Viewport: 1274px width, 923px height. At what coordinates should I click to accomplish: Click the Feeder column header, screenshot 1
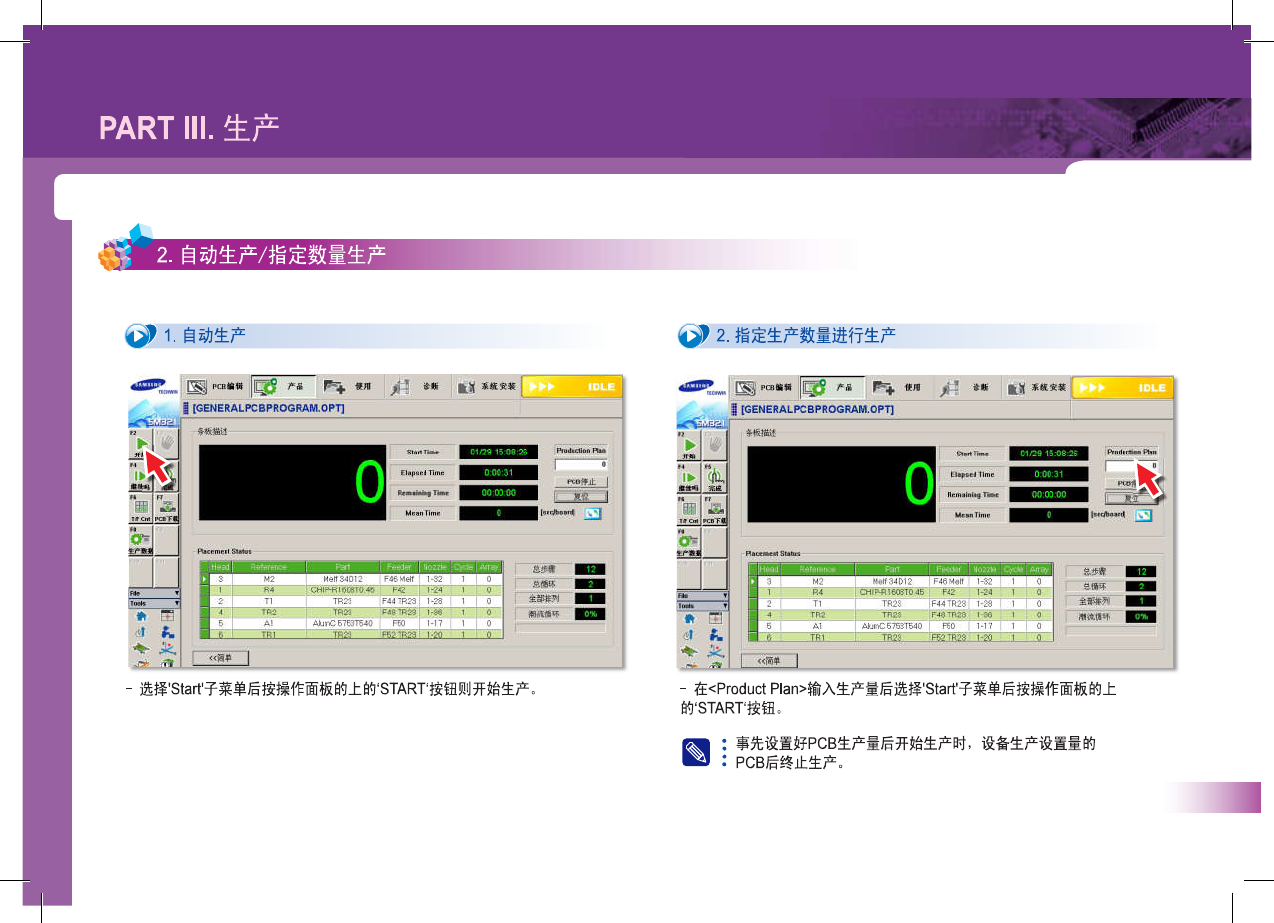(x=400, y=567)
